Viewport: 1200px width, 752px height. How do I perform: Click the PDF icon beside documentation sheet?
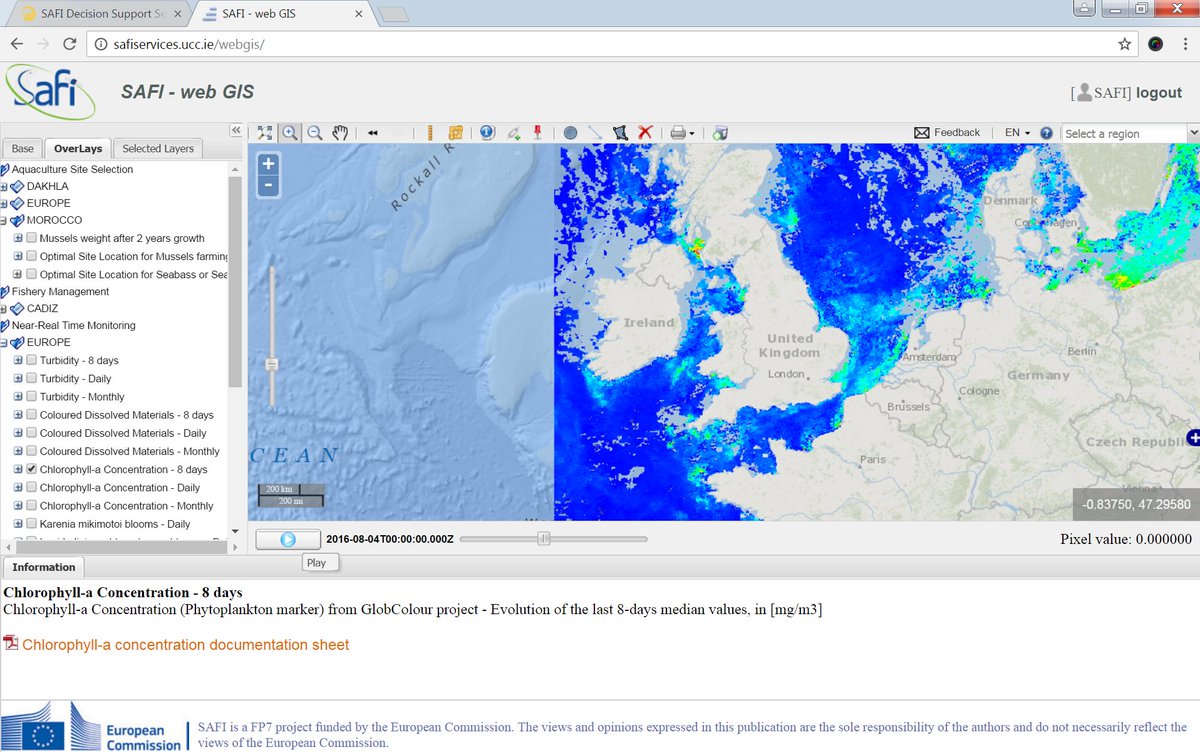(11, 644)
